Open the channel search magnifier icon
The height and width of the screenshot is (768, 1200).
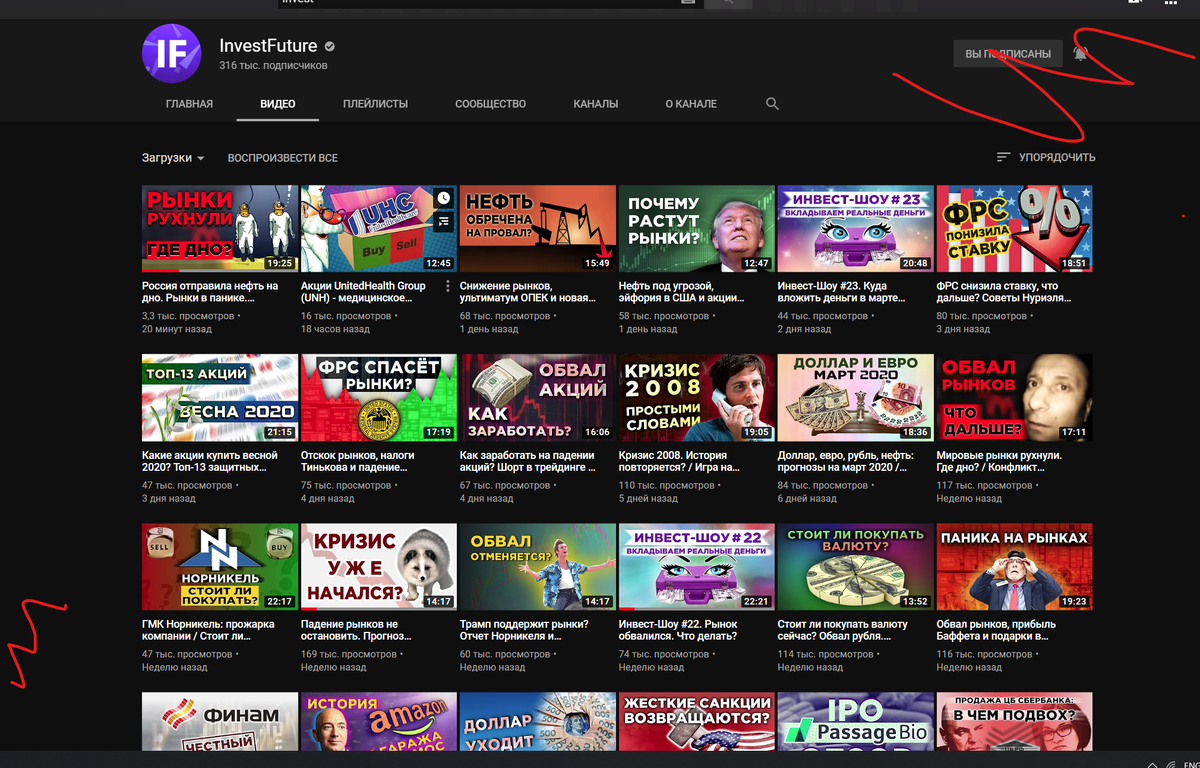pyautogui.click(x=772, y=104)
